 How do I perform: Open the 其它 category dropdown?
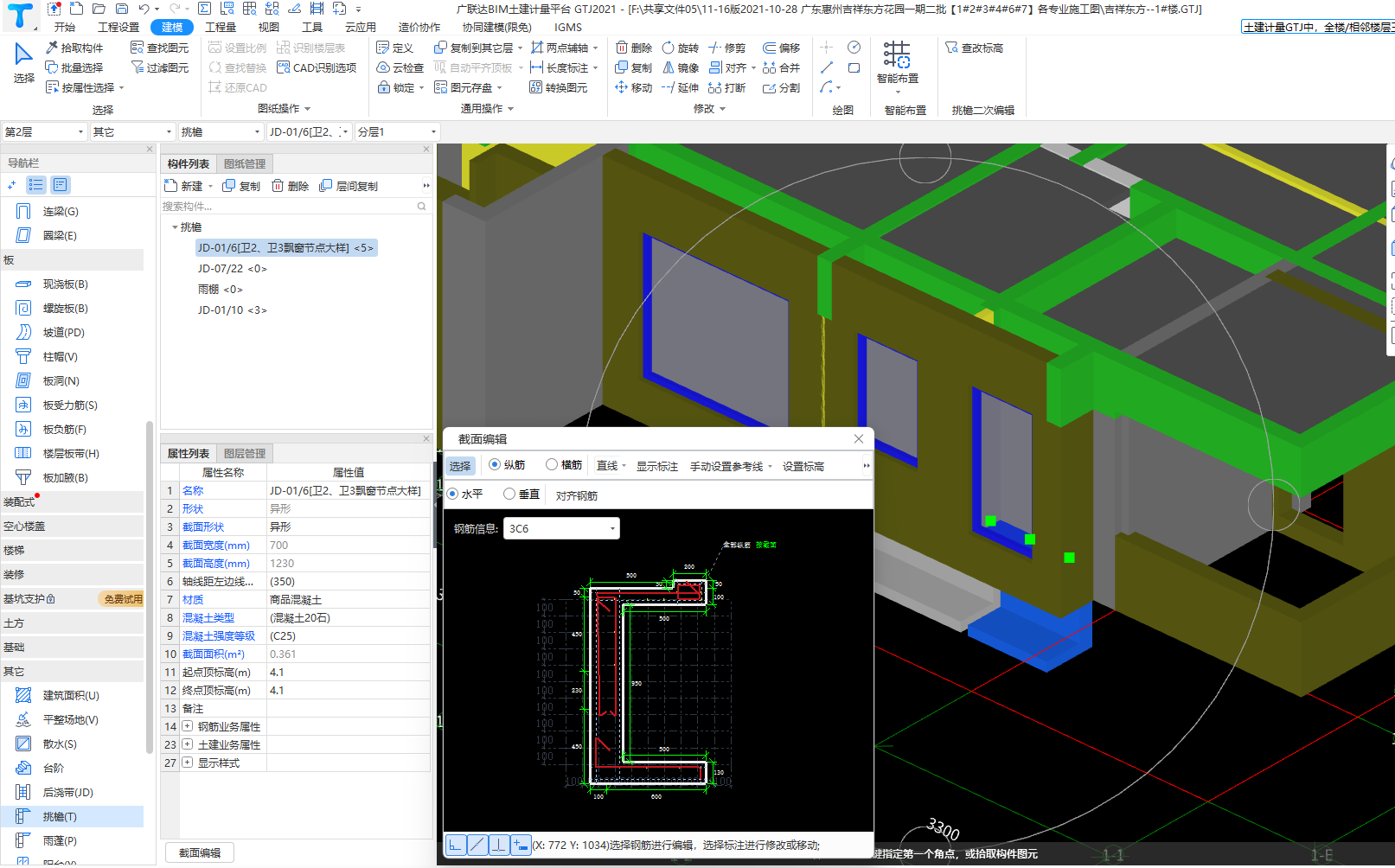(x=132, y=131)
